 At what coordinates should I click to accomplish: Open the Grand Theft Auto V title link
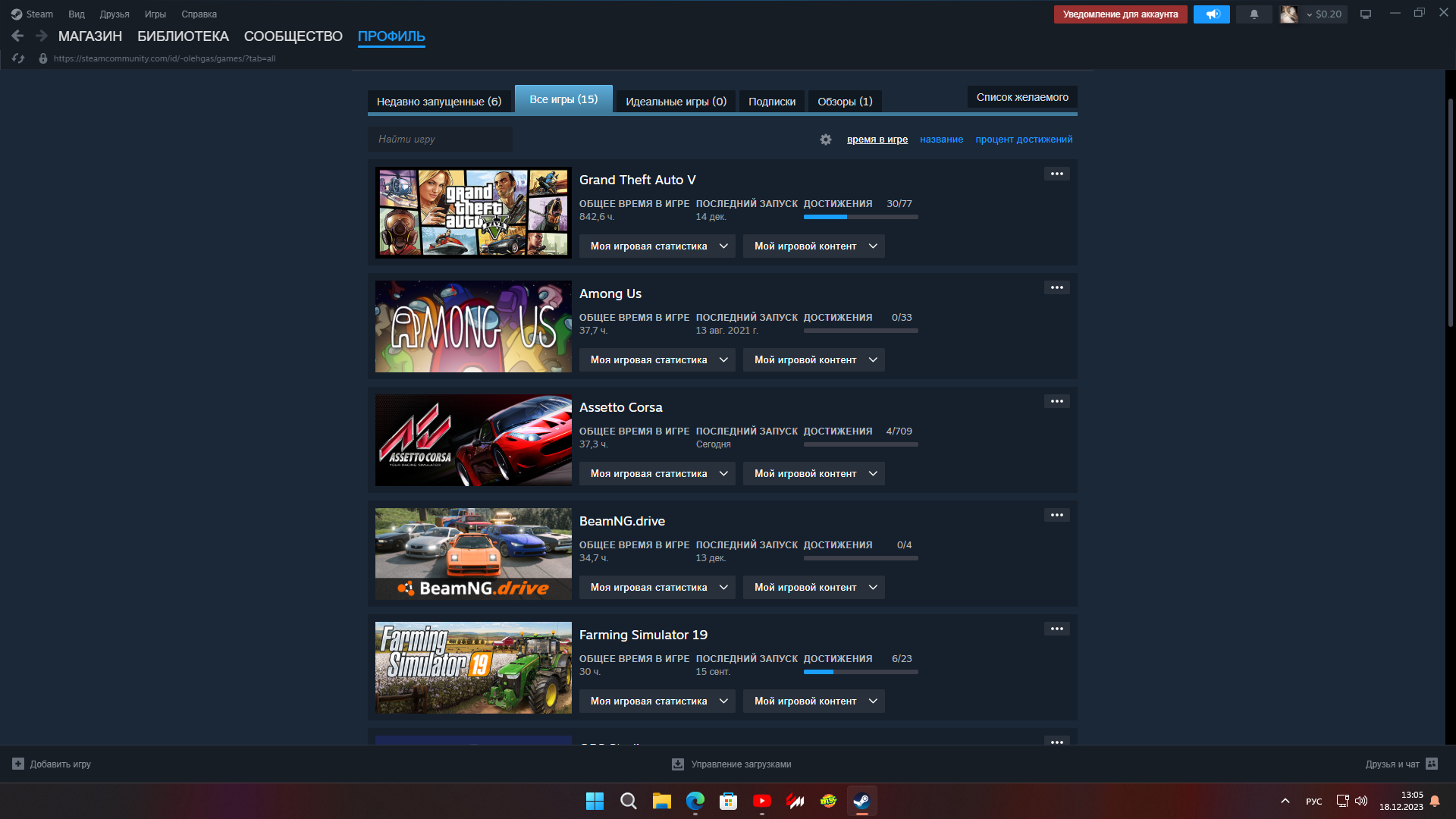tap(637, 180)
